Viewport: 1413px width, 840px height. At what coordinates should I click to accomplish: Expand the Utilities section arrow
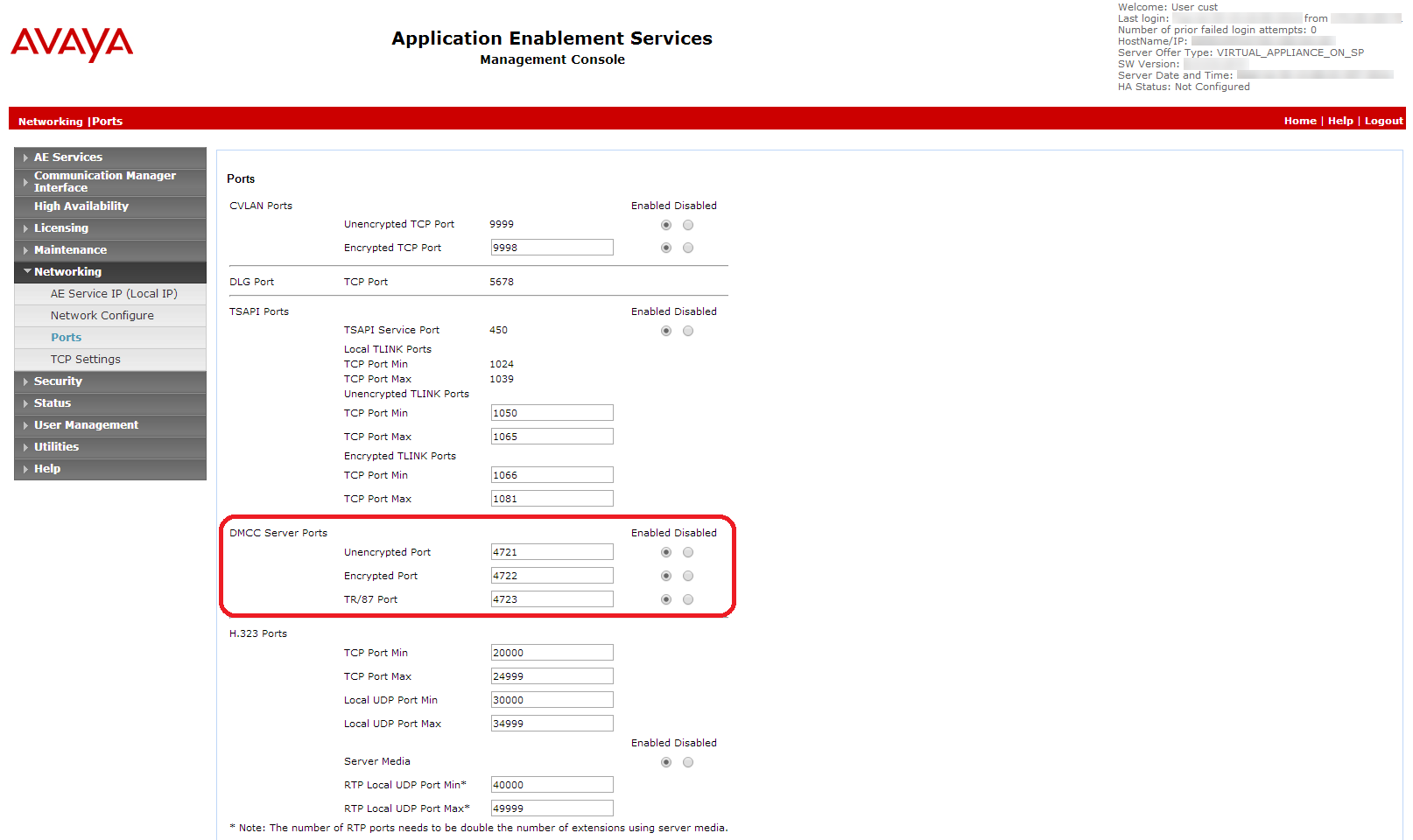[25, 447]
